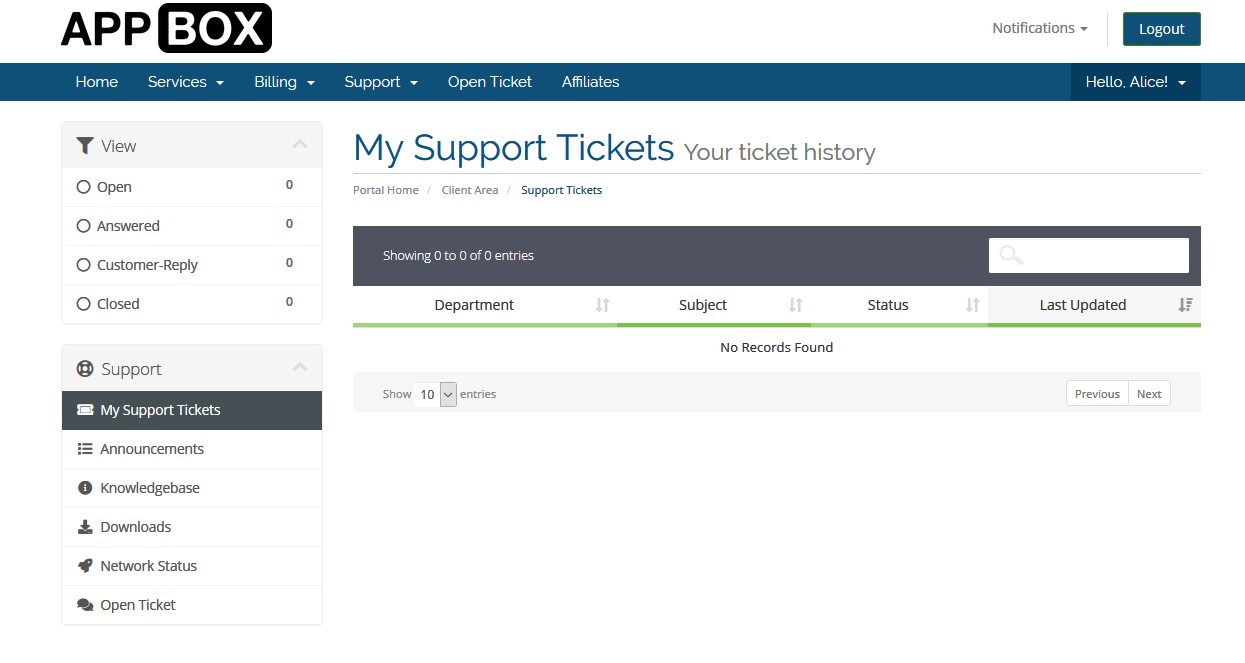Sort tickets by Last Updated sort icon
The height and width of the screenshot is (663, 1245).
pyautogui.click(x=1185, y=305)
